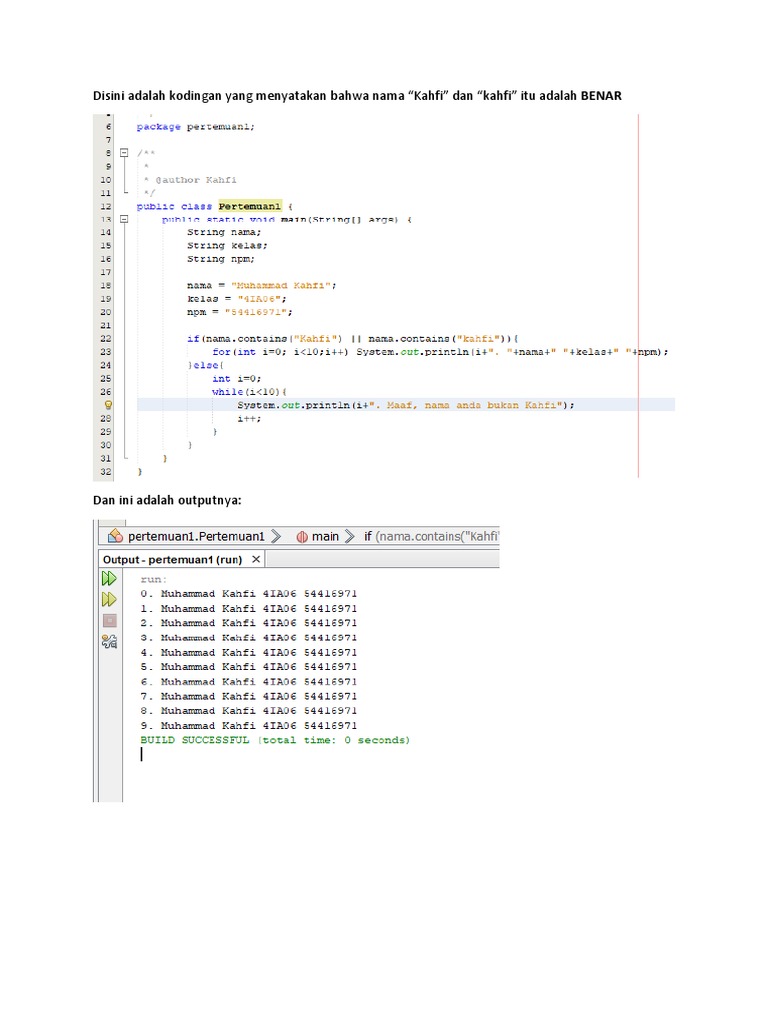Click chevron after pertemuan1.Pertemuan1 breadcrumb

(278, 536)
